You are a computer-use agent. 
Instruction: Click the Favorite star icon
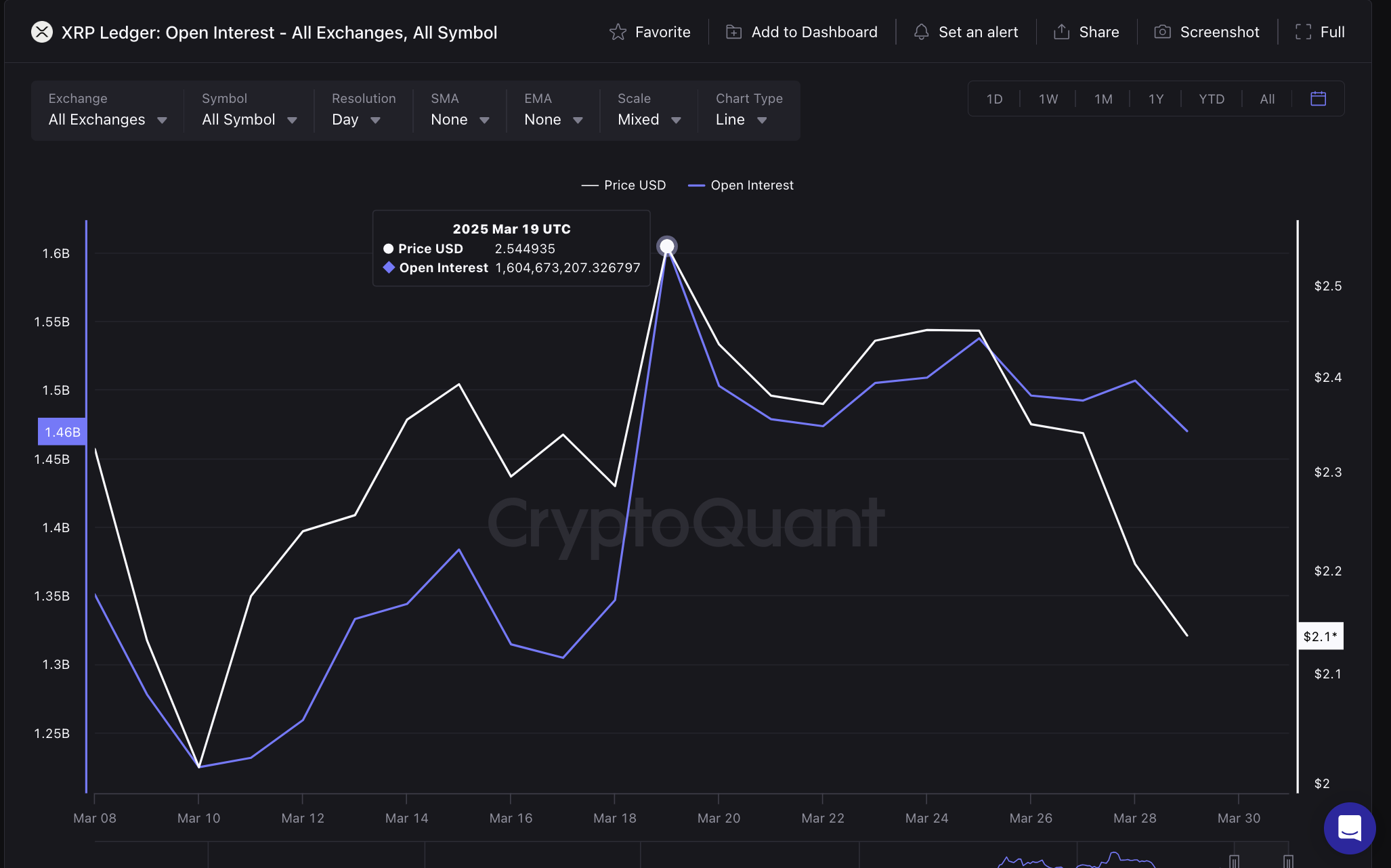[x=618, y=32]
